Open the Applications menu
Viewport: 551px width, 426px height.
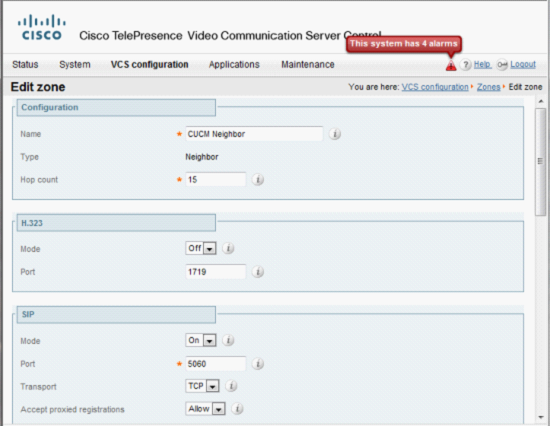234,65
